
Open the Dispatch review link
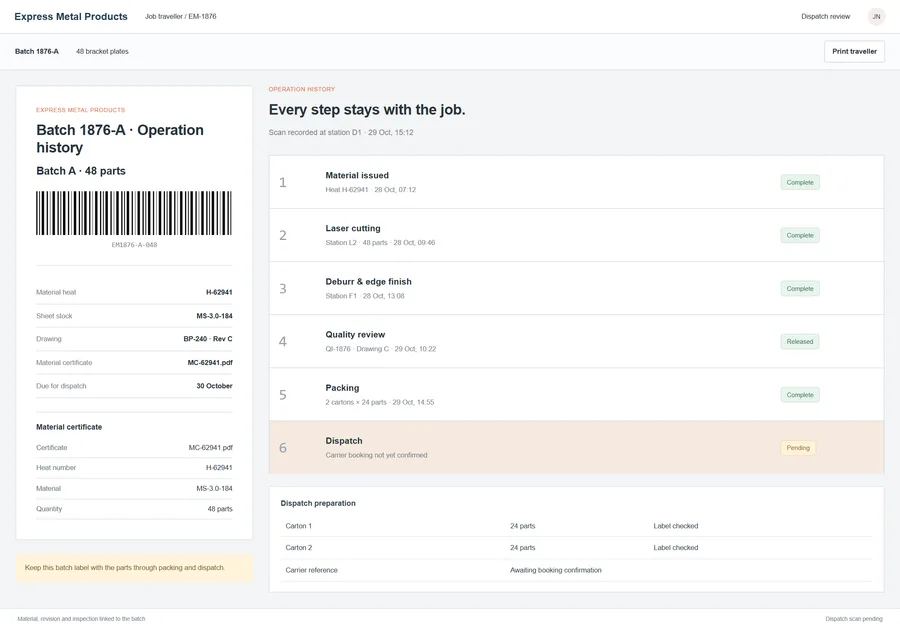click(825, 17)
